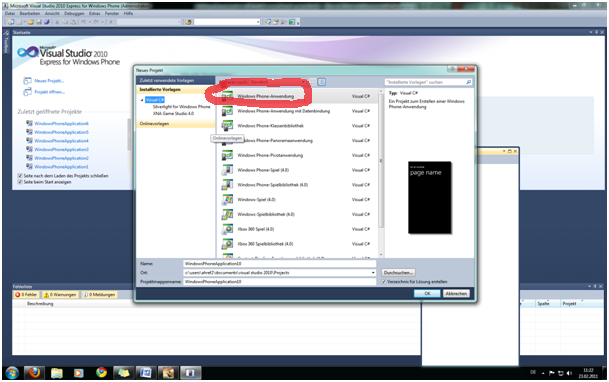
Task: Click New Project icon in main toolbar
Action: tap(11, 22)
